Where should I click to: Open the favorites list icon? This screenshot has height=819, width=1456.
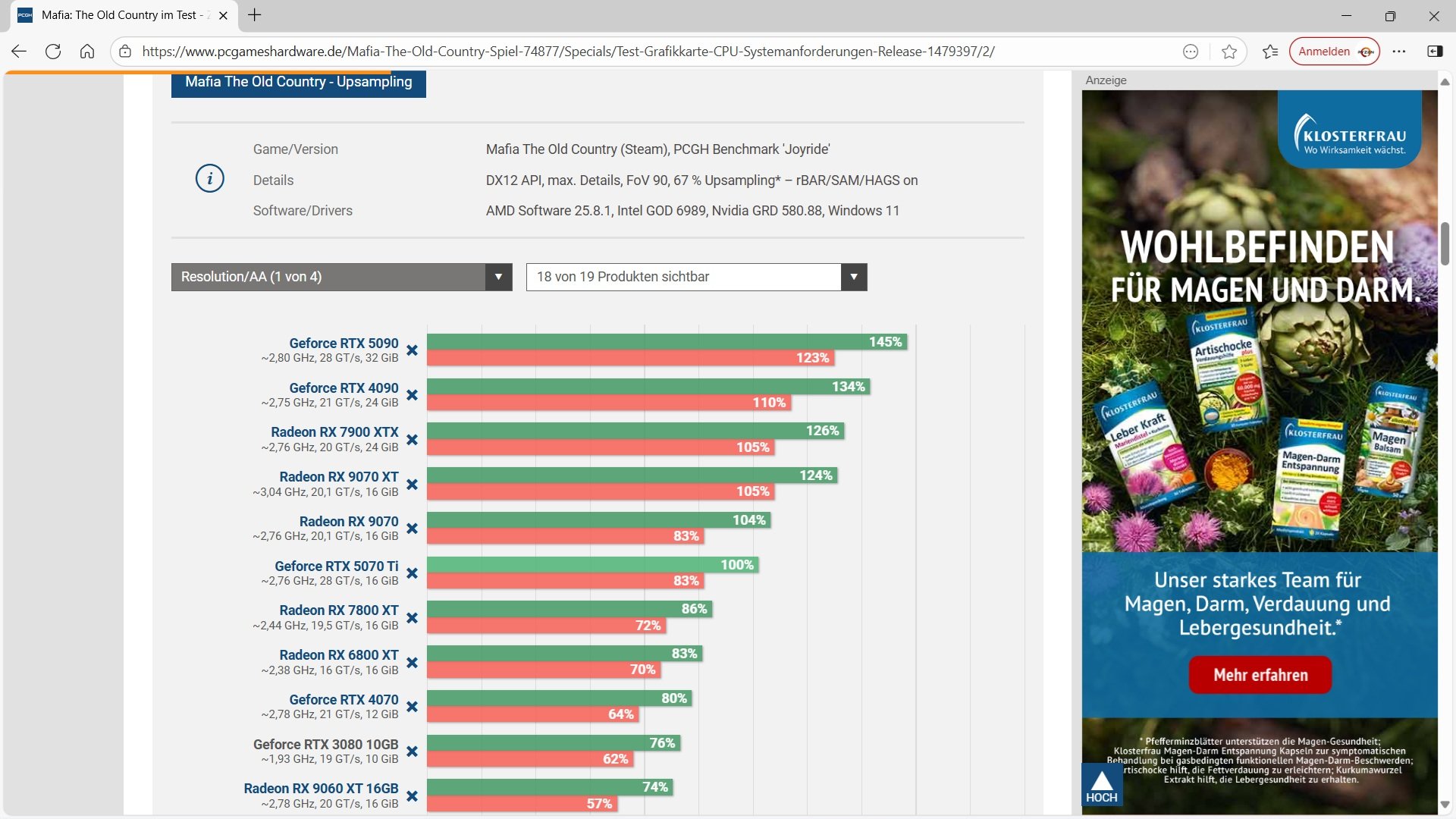pyautogui.click(x=1270, y=52)
